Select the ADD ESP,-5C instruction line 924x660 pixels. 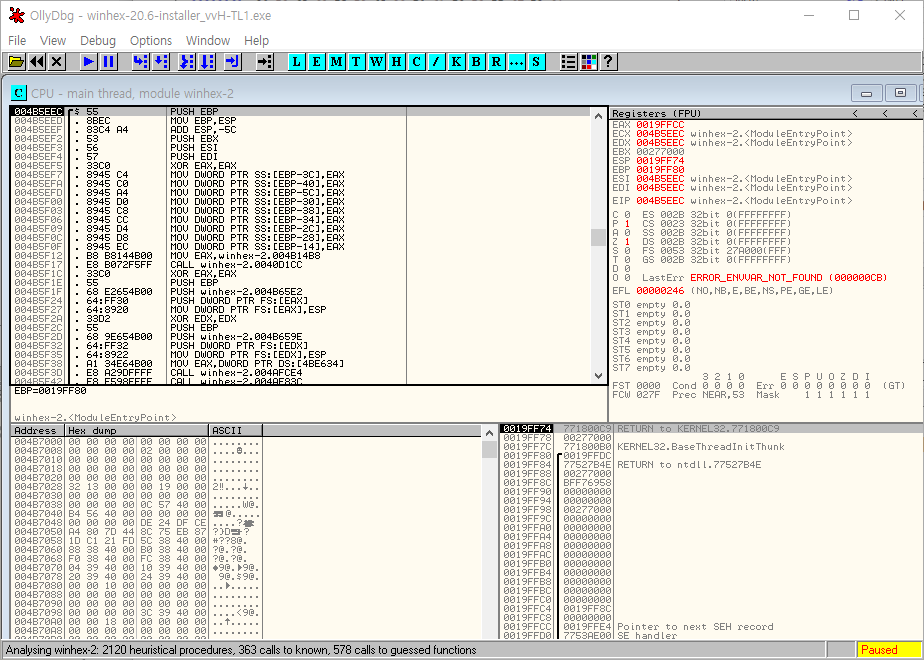click(x=301, y=130)
